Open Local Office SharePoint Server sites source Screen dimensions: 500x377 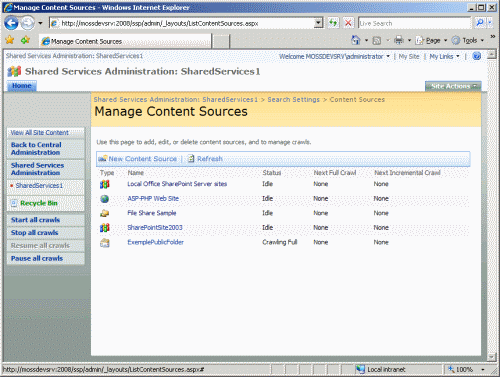click(177, 184)
